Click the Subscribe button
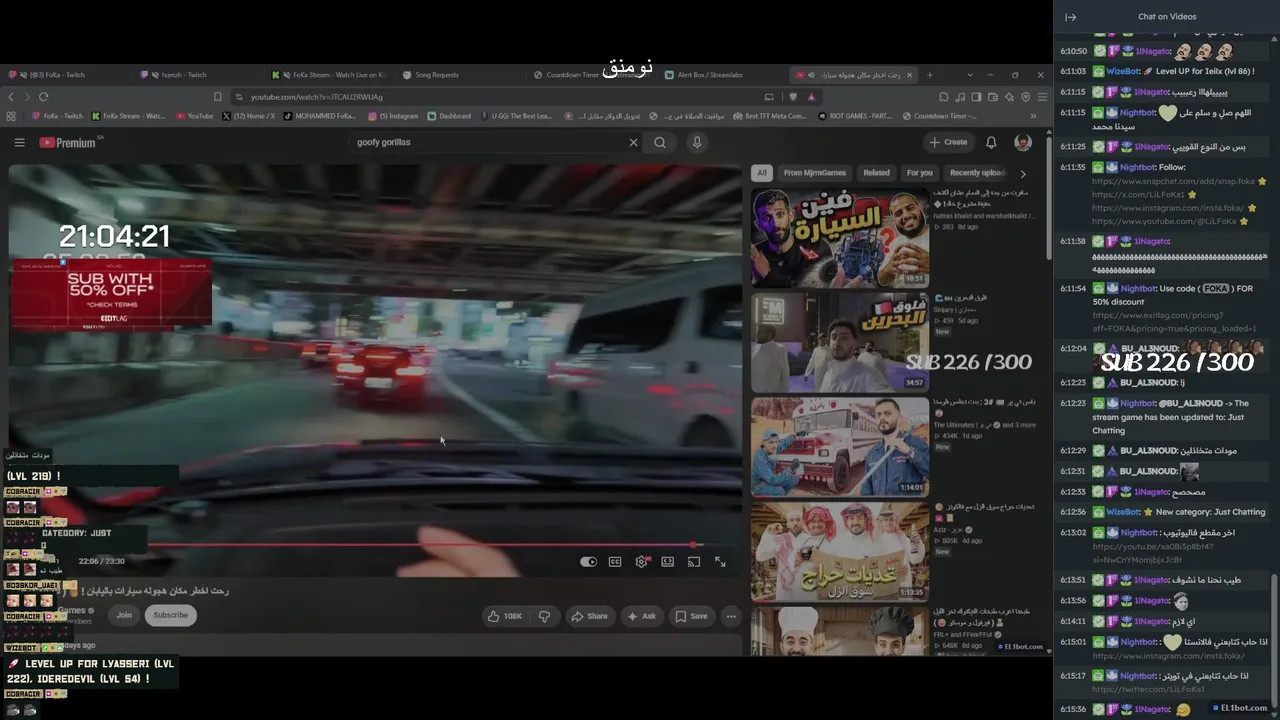Screen dimensions: 1280x720 170,615
